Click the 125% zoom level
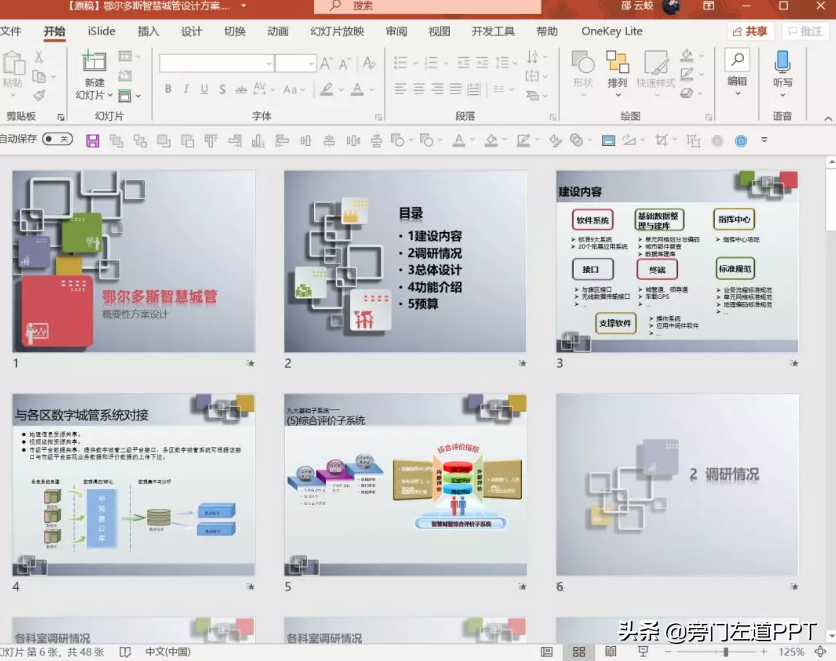The width and height of the screenshot is (836, 661). 791,651
